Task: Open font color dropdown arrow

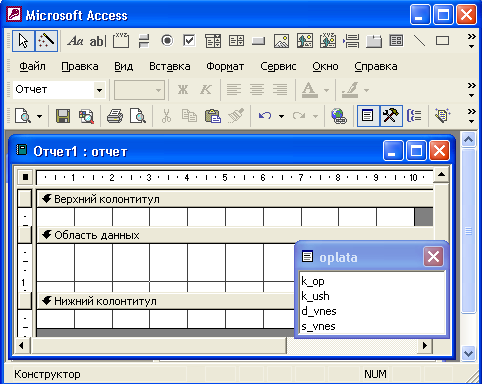Action: [326, 90]
